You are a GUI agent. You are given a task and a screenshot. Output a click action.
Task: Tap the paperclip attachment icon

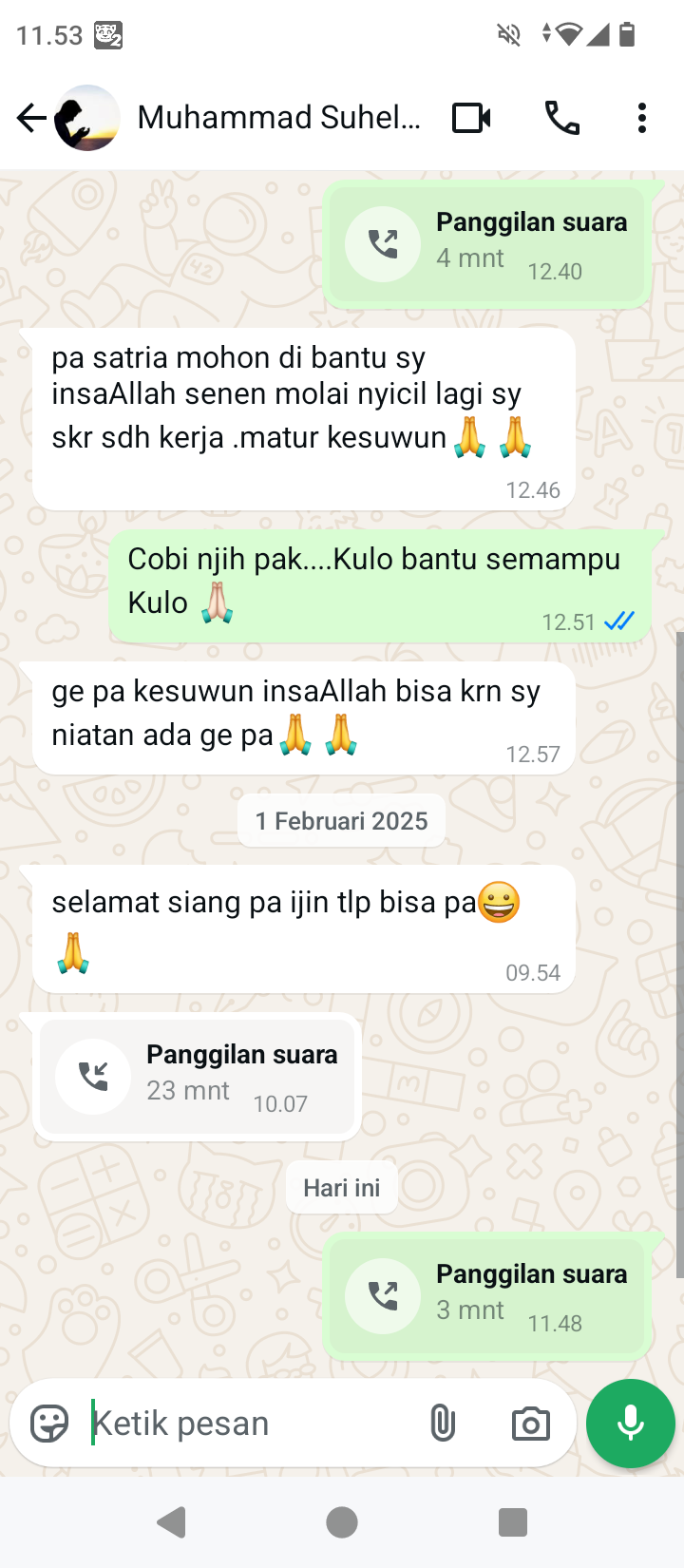pos(443,1424)
